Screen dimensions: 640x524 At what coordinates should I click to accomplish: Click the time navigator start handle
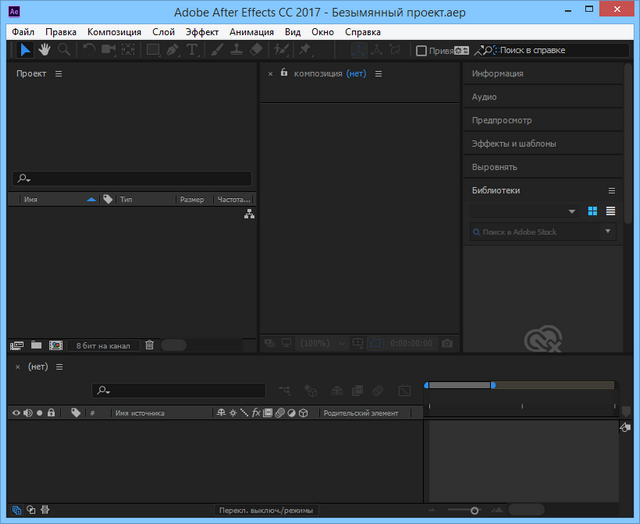(x=427, y=385)
